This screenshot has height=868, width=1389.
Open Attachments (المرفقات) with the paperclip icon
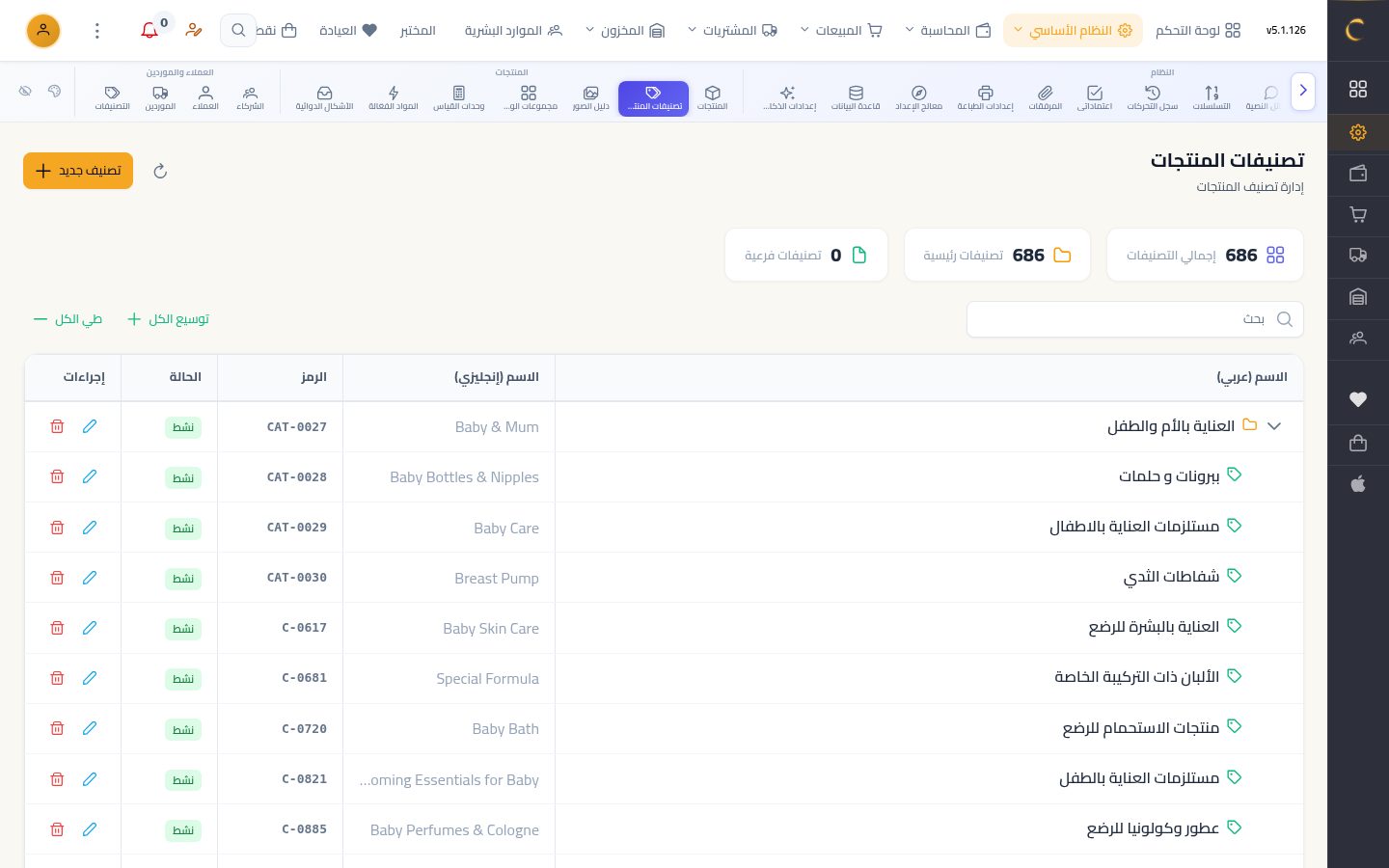point(1045,97)
